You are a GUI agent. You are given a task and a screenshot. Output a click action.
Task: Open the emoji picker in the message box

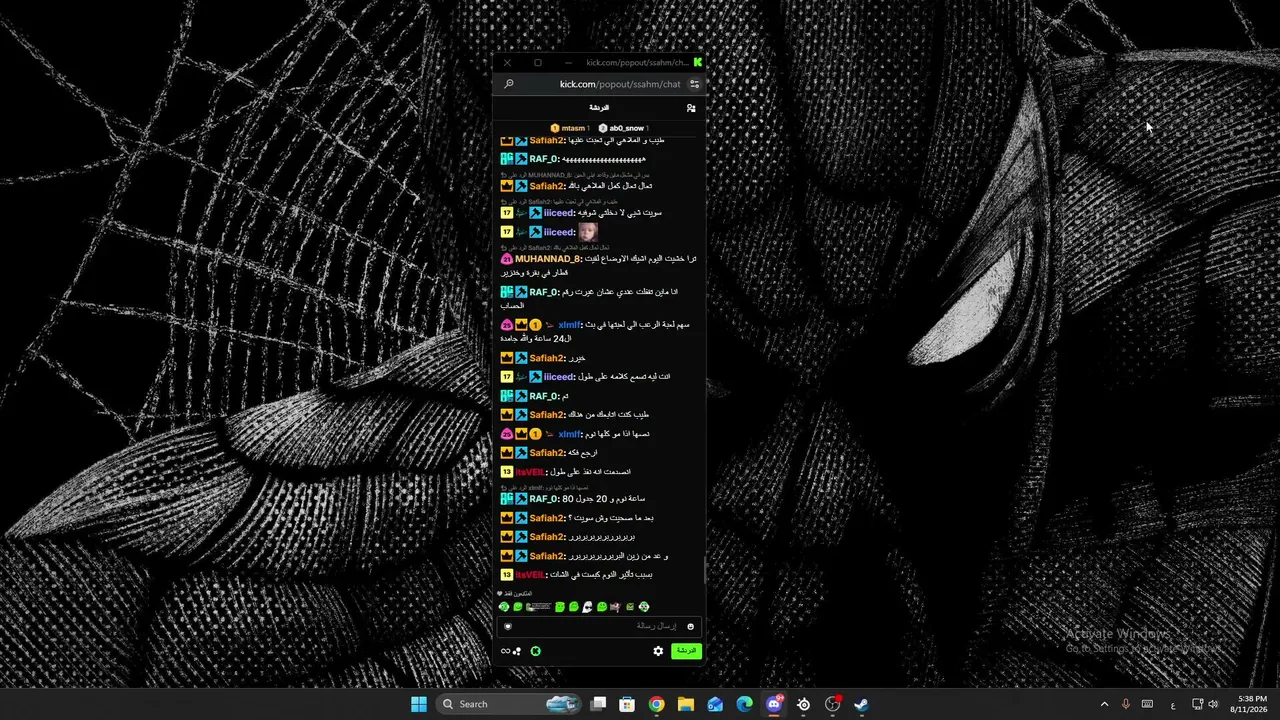point(690,626)
